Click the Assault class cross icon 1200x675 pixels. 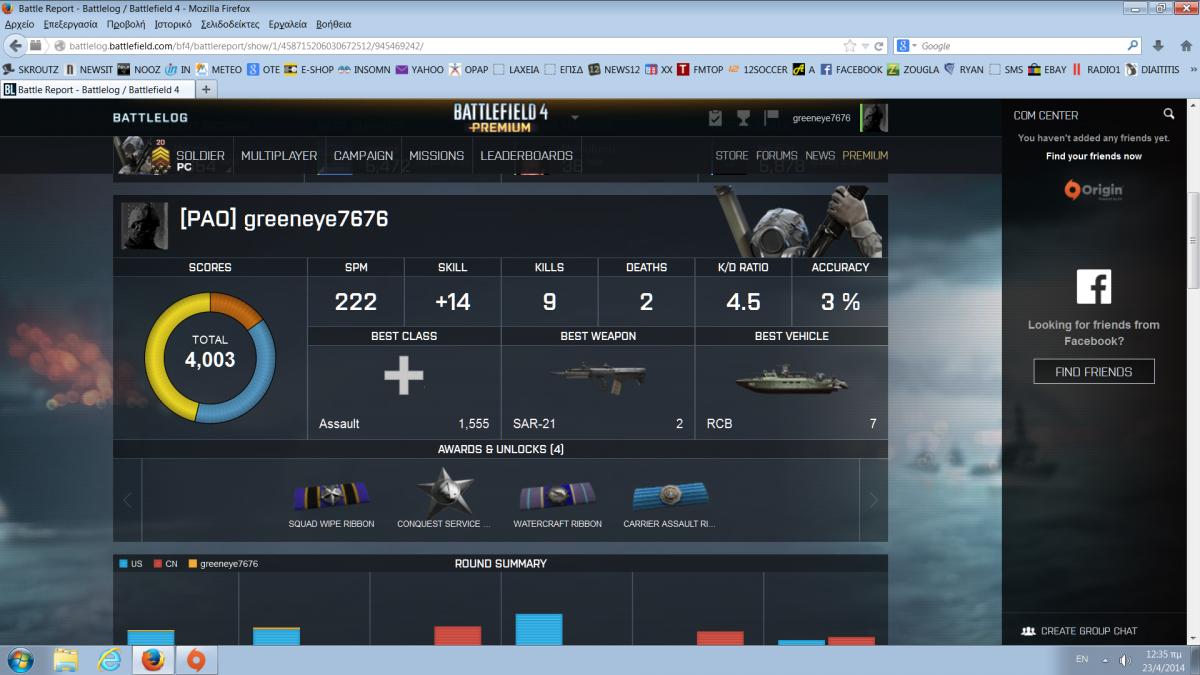pos(404,376)
